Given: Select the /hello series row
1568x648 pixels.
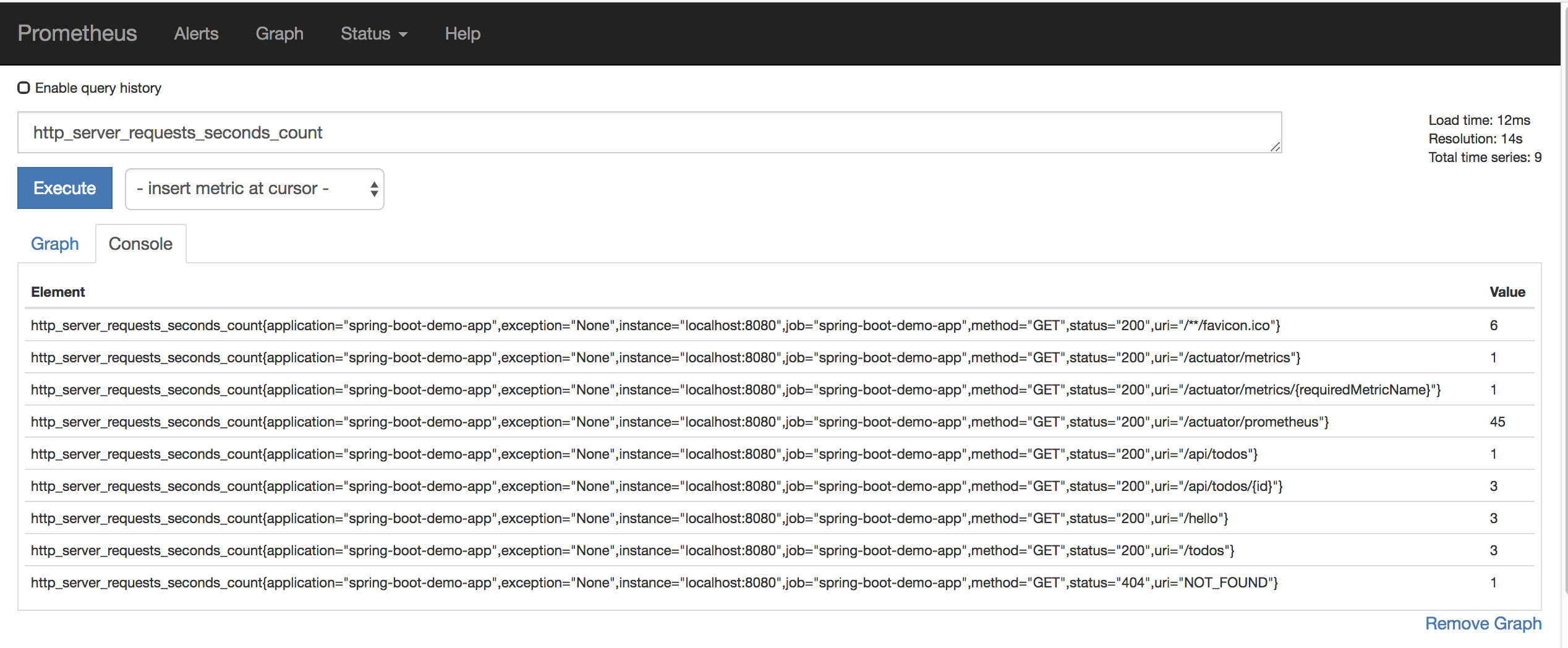Looking at the screenshot, I should tap(780, 518).
